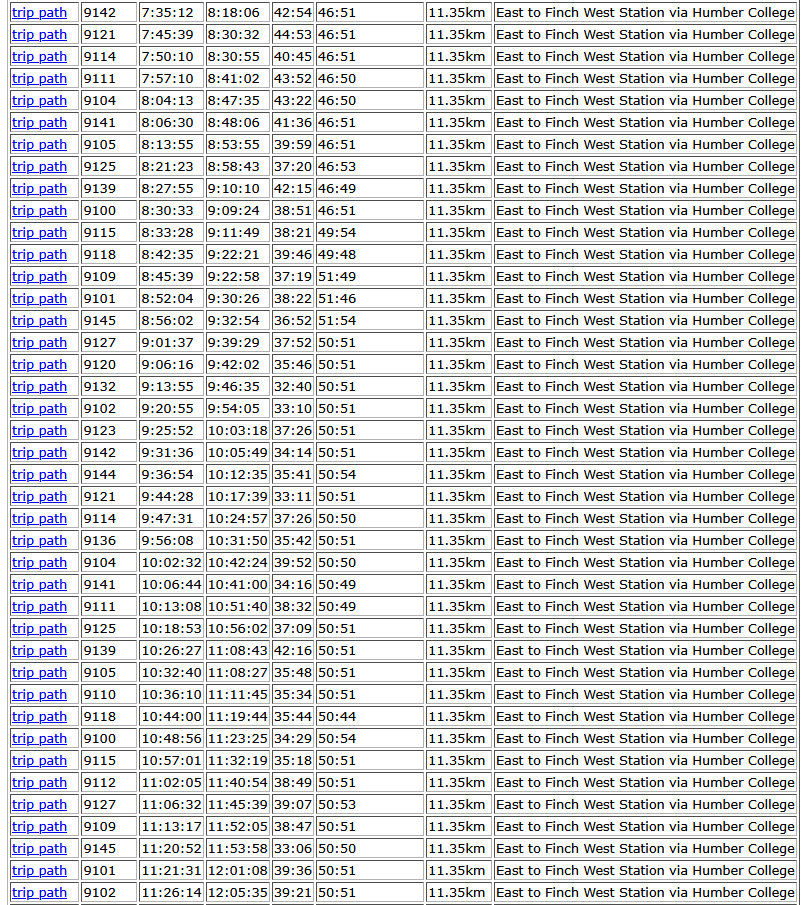
Task: Open trip path for the 10:13:08 departure
Action: point(39,607)
